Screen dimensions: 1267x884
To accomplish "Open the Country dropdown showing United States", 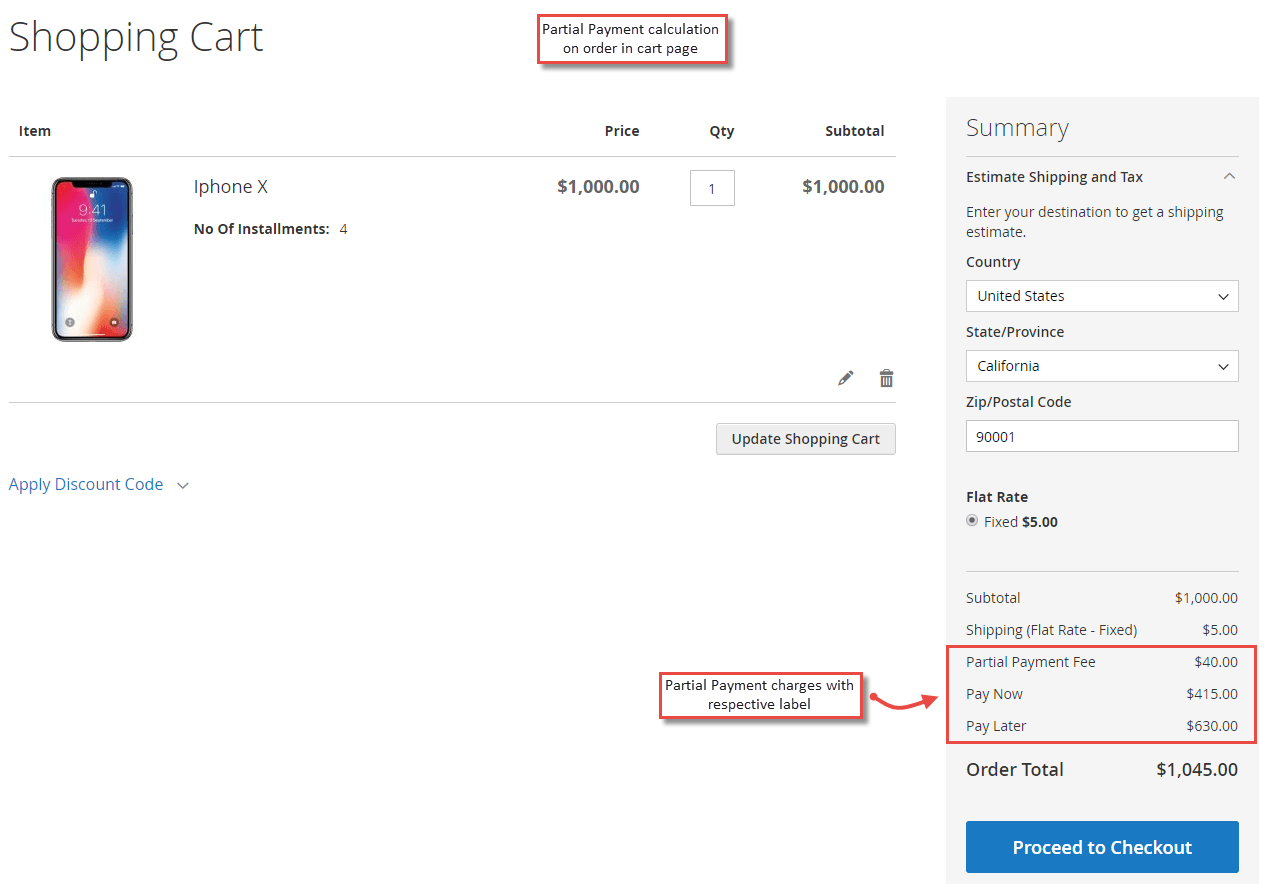I will click(1102, 296).
